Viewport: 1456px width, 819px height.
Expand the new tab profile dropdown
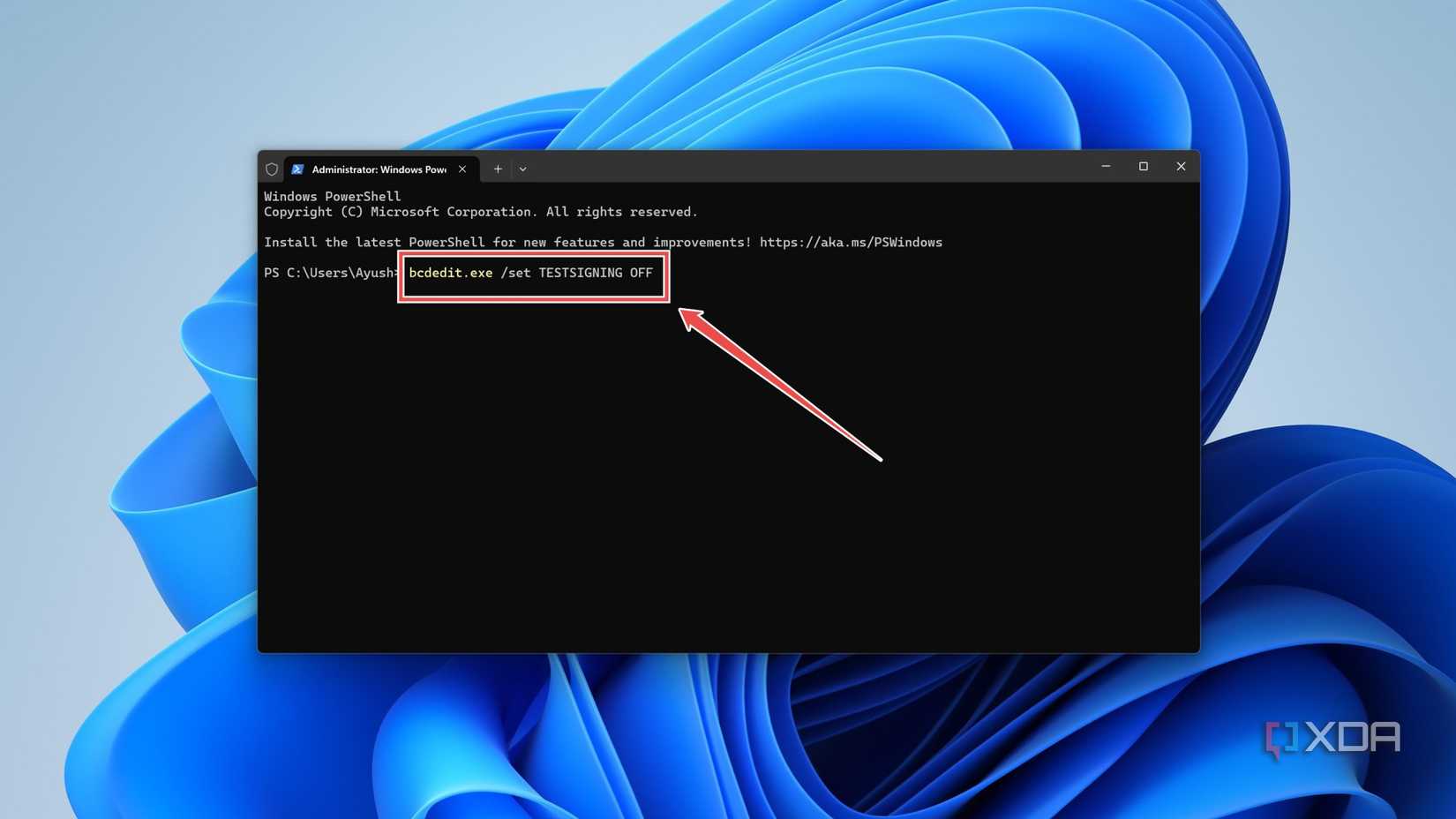(522, 169)
